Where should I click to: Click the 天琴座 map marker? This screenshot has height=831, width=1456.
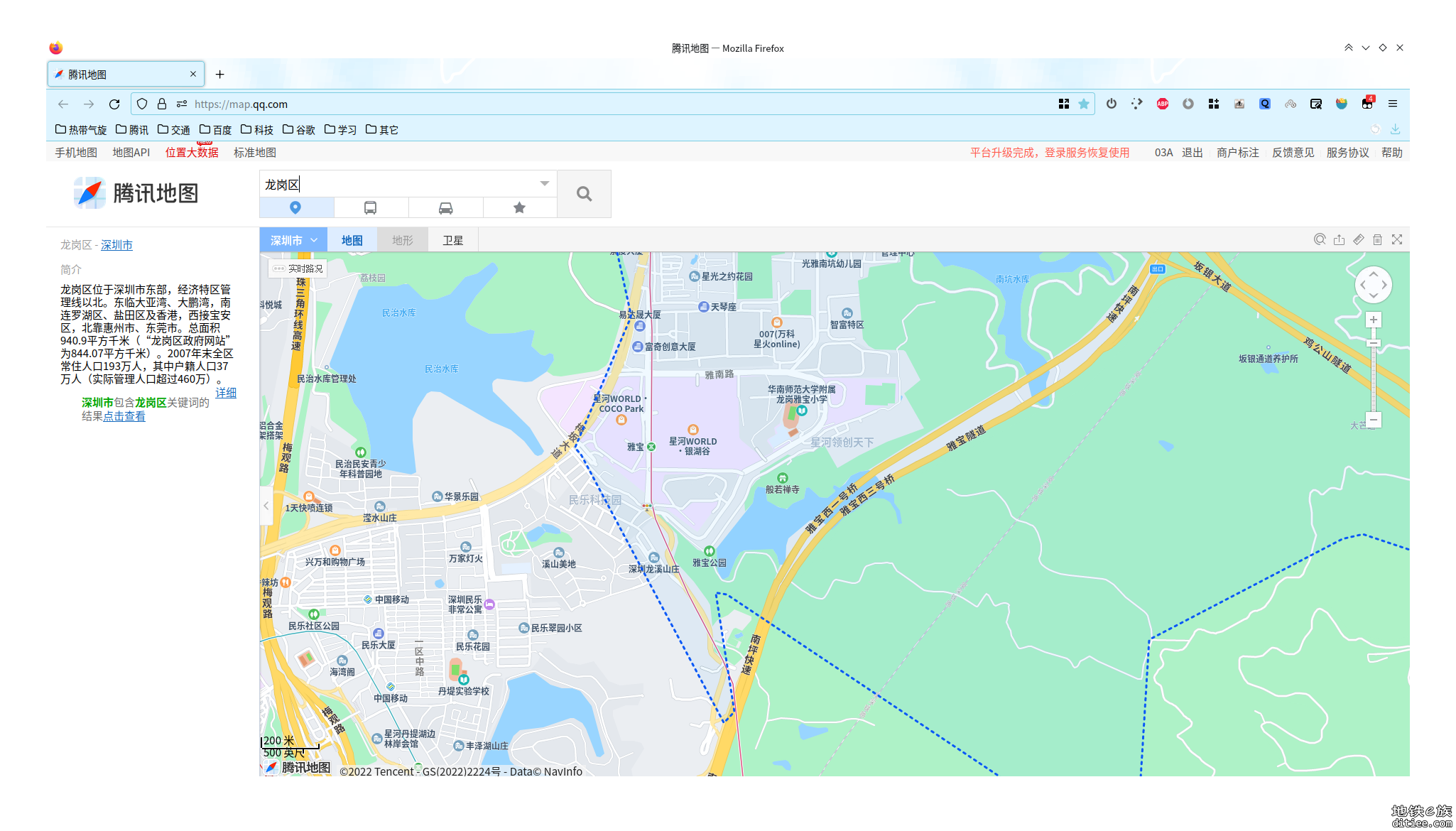(x=703, y=307)
